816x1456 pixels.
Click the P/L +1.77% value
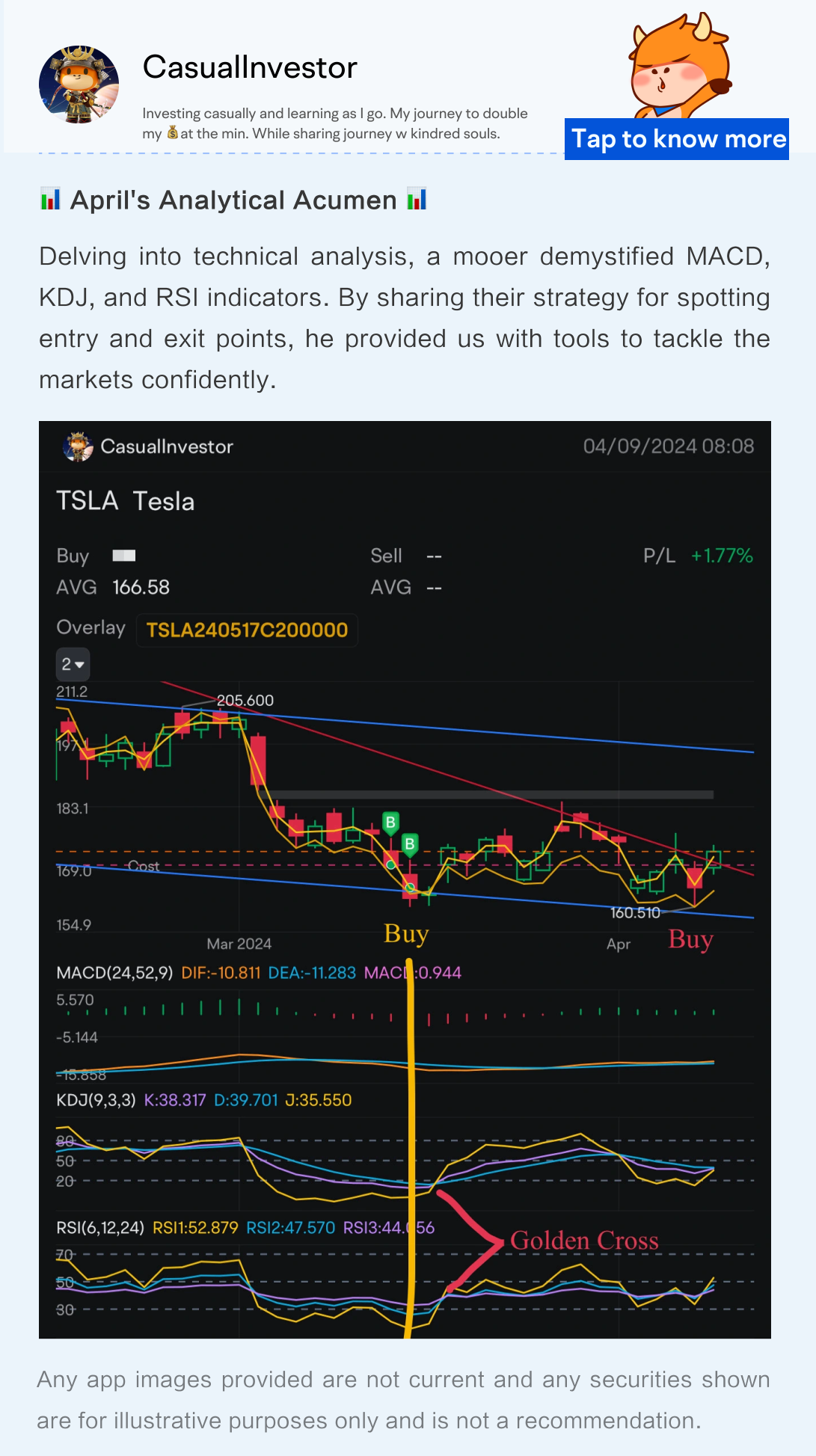721,556
